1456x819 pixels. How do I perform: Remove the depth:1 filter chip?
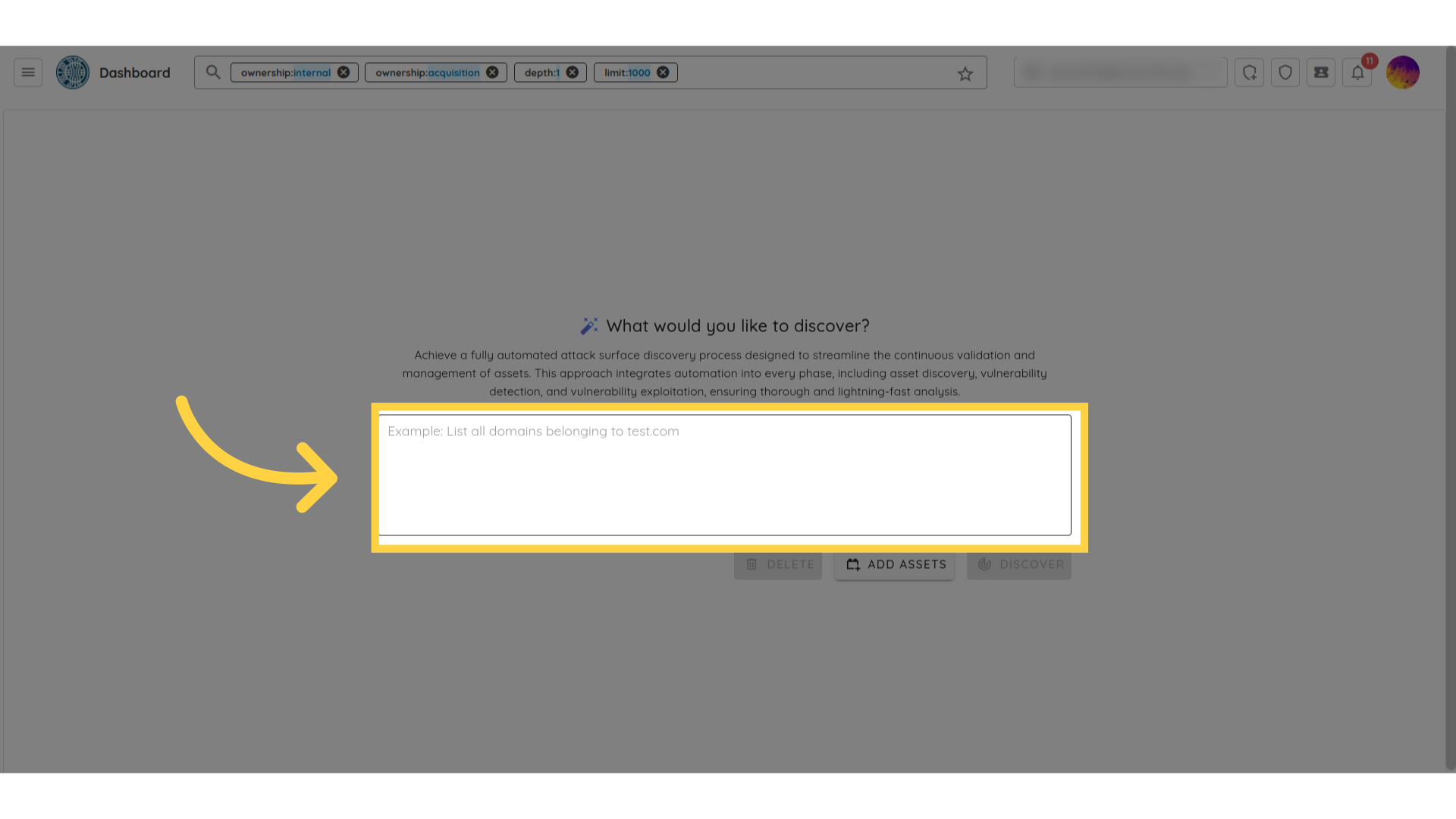click(573, 73)
